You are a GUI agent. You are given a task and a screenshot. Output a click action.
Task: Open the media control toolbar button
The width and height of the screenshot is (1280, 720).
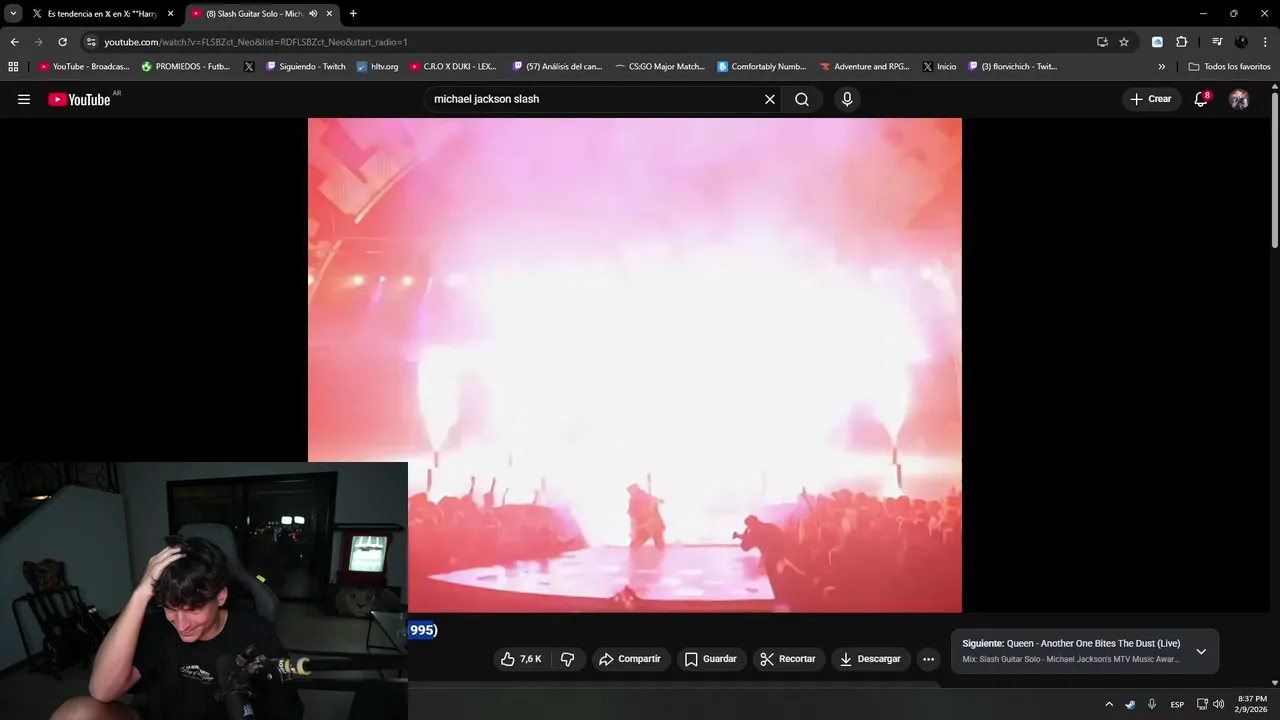point(1217,42)
